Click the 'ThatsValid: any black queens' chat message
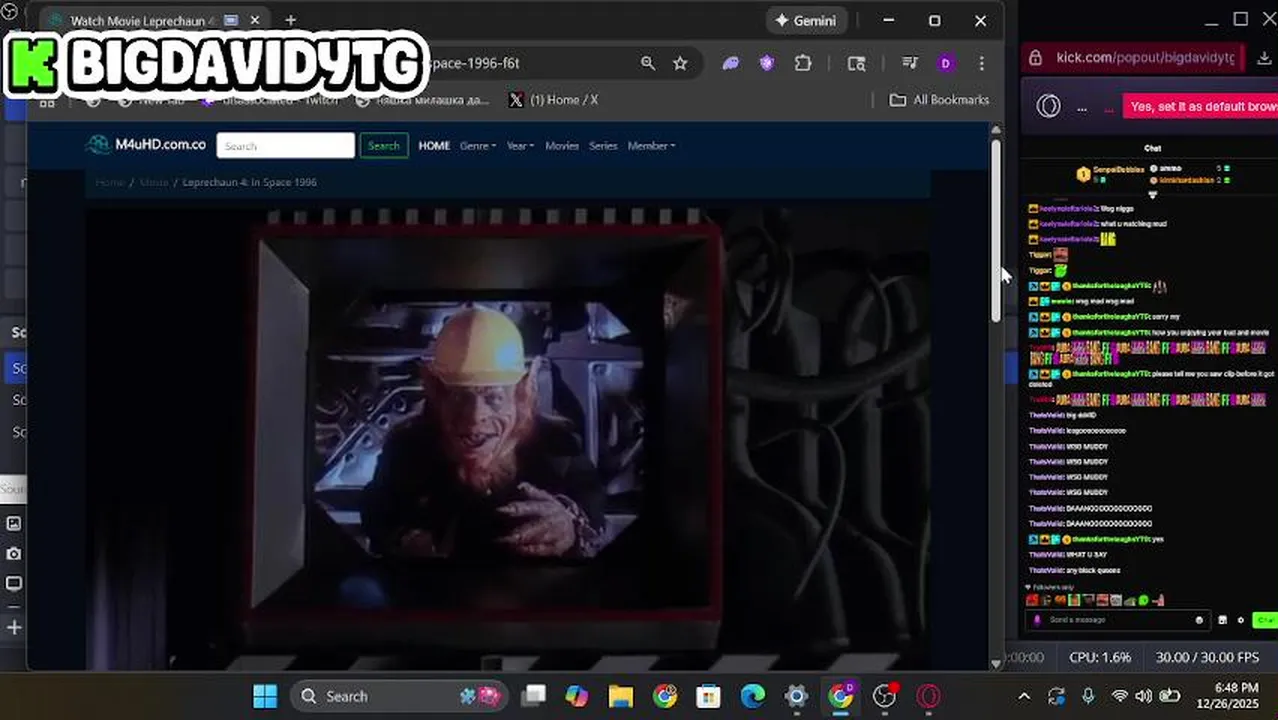The image size is (1278, 720). [1075, 570]
